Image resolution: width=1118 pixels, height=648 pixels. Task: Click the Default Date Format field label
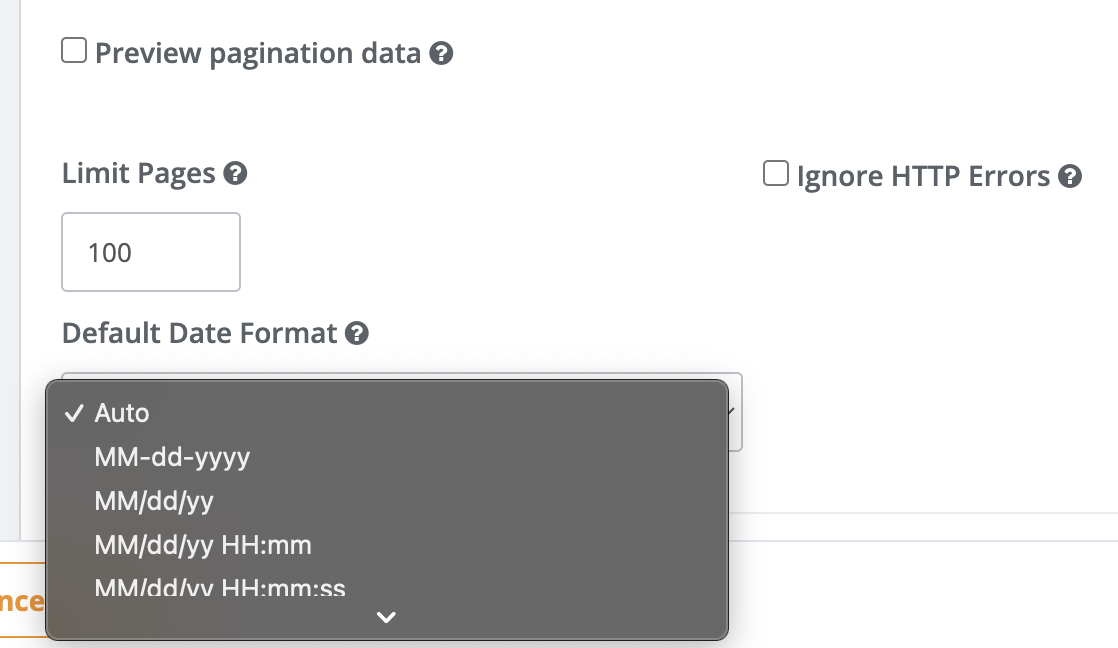(200, 333)
